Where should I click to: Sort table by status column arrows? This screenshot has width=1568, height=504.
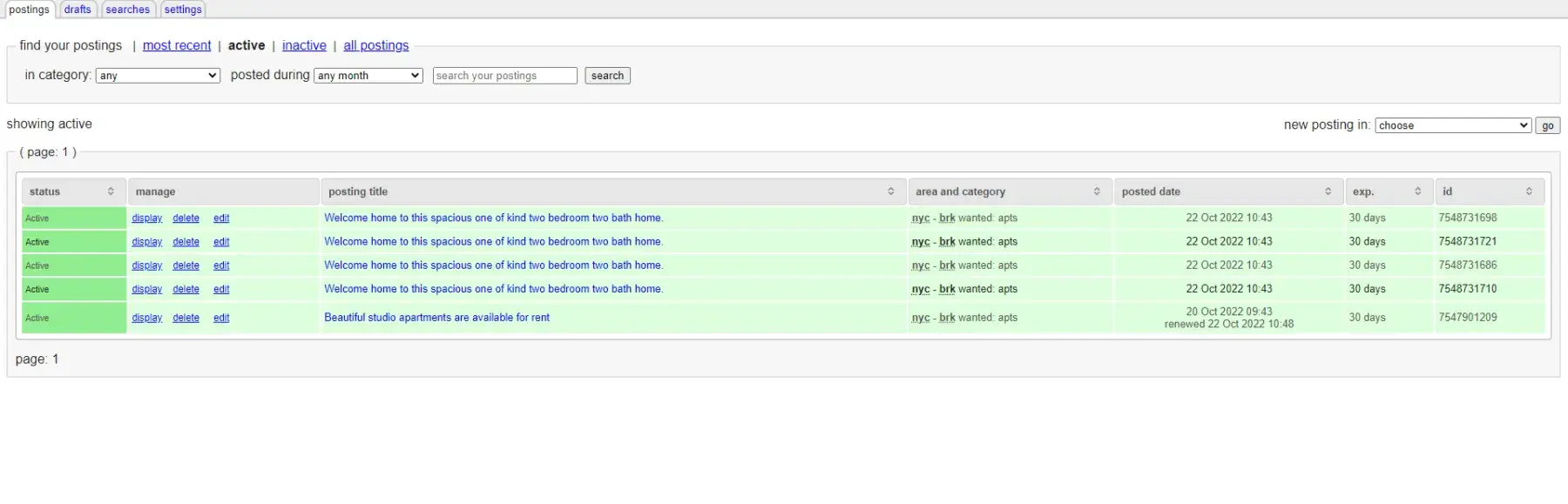tap(111, 192)
